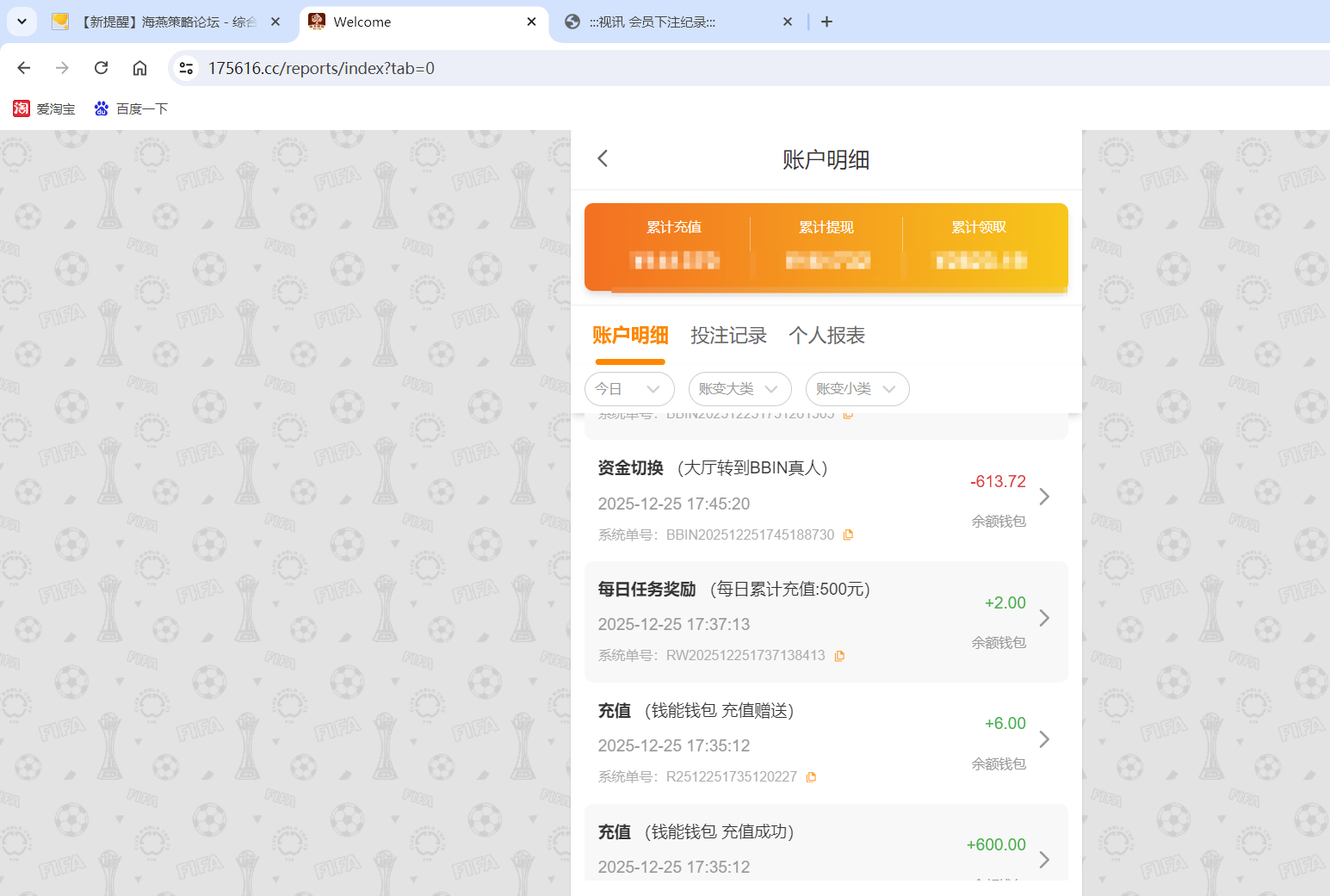This screenshot has height=896, width=1330.
Task: Open a new browser tab
Action: (826, 22)
